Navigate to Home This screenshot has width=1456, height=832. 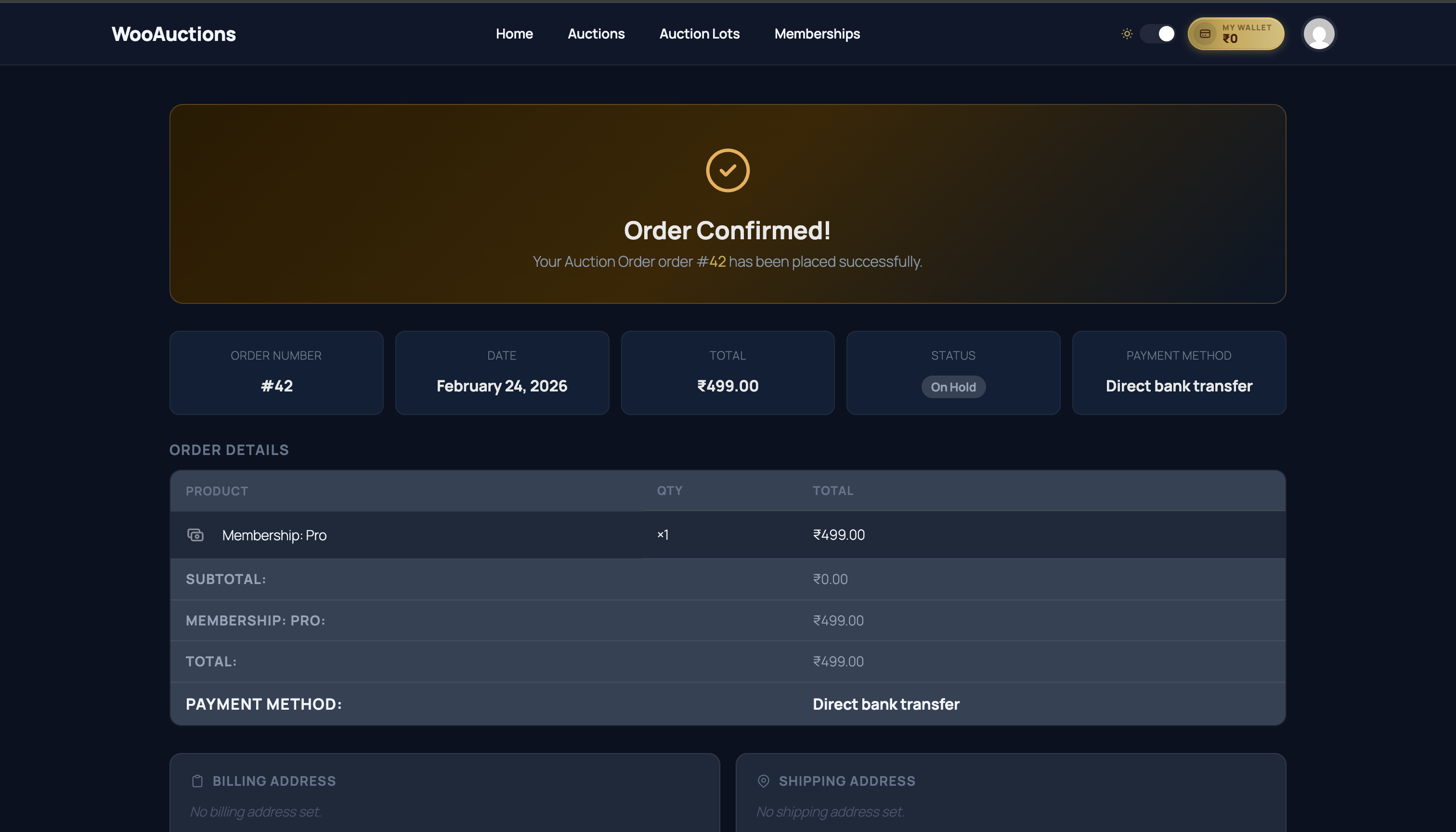(514, 34)
